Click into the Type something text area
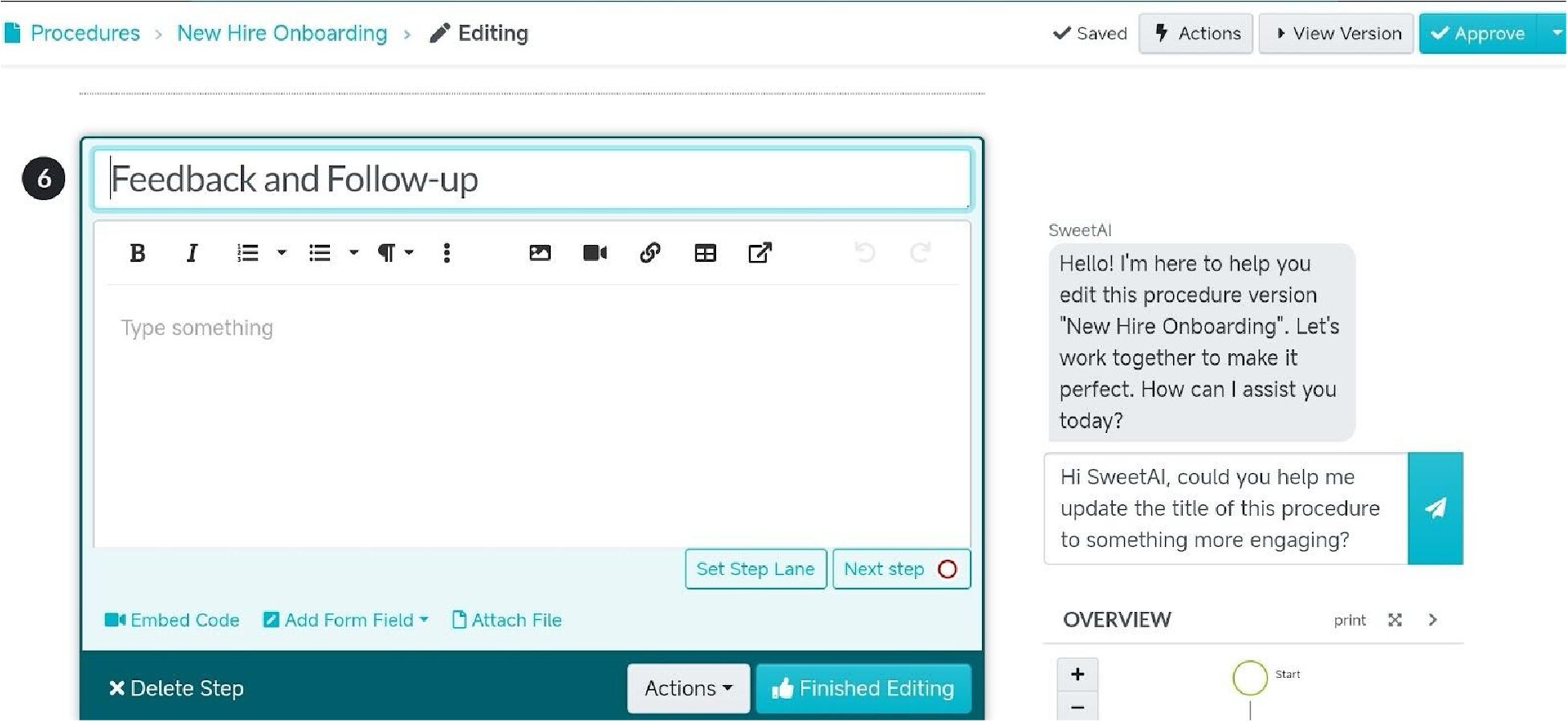The height and width of the screenshot is (722, 1568). click(x=532, y=416)
